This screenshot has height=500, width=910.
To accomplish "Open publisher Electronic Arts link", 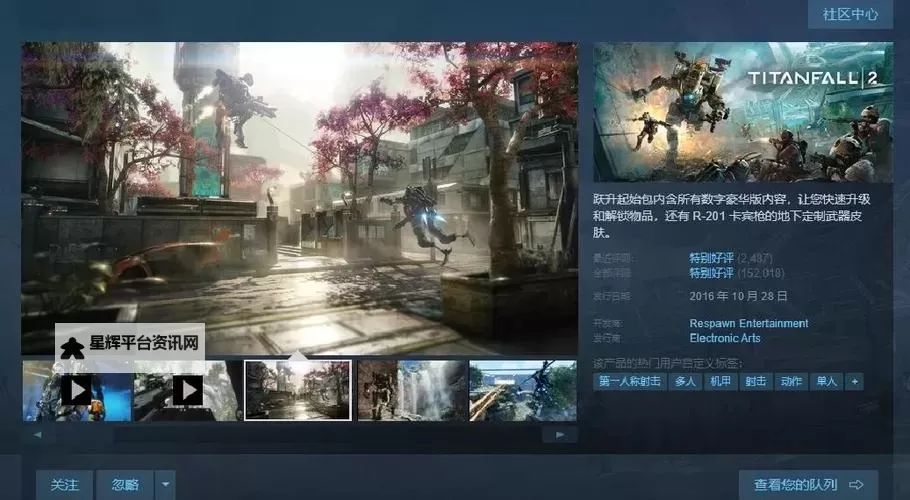I will click(x=725, y=338).
